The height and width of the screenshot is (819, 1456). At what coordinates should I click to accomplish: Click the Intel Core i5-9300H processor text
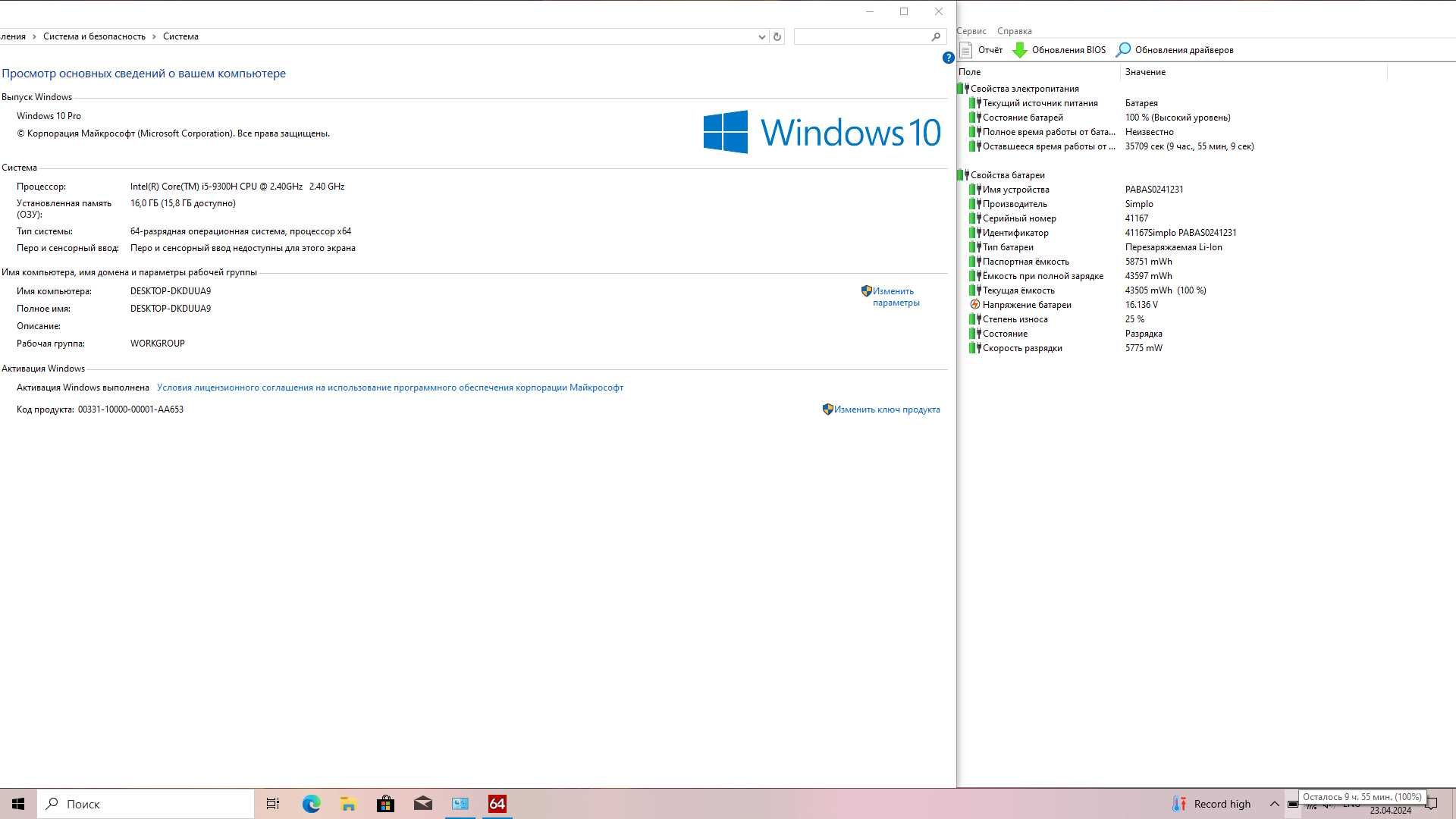point(237,187)
